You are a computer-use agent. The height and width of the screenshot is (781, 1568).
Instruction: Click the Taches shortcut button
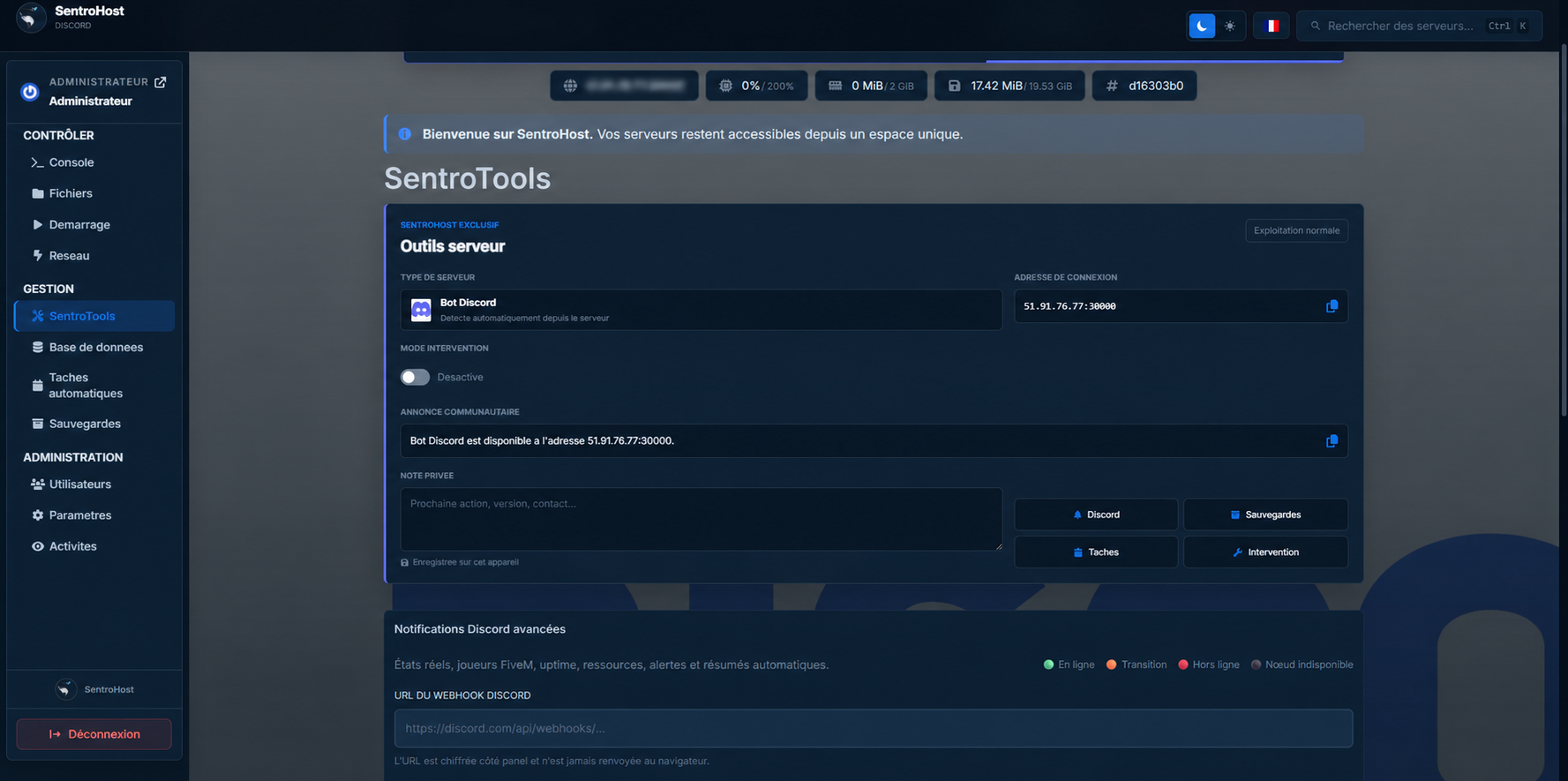[x=1096, y=552]
